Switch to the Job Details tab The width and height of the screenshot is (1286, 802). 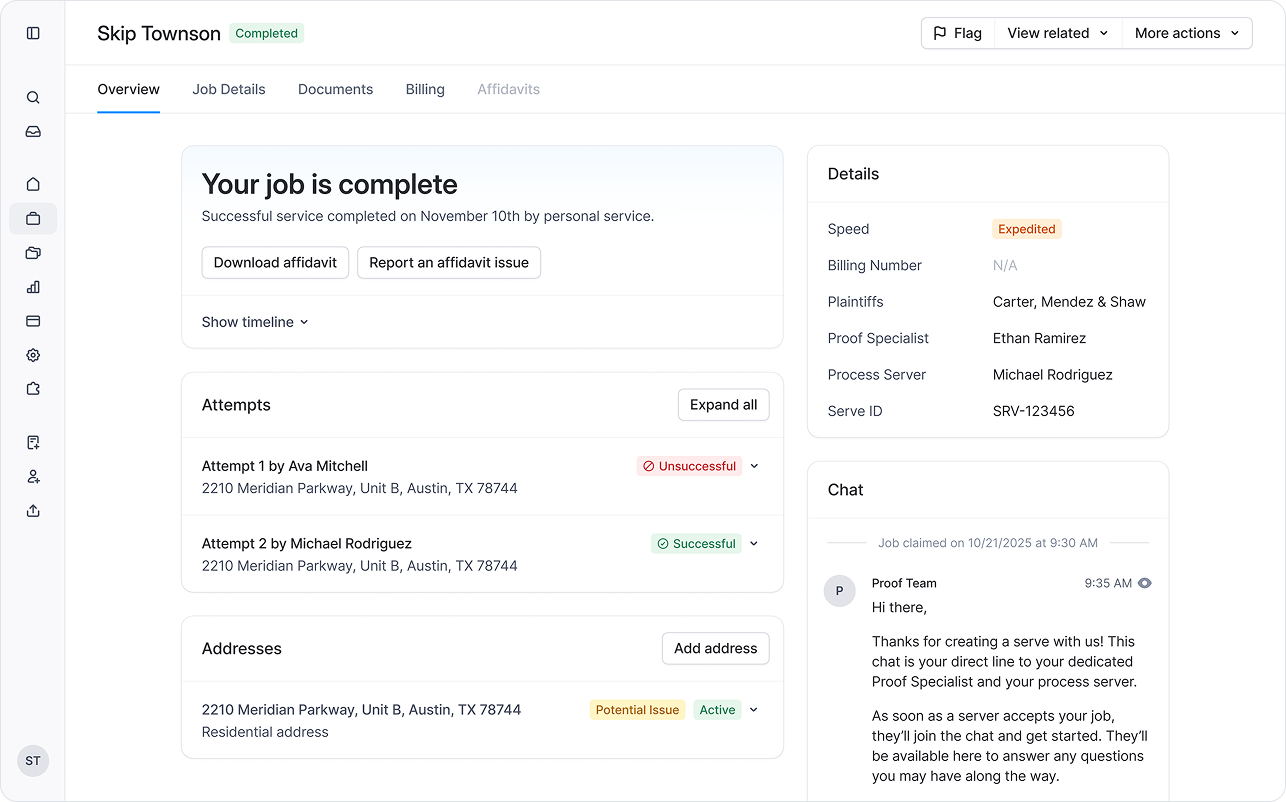tap(229, 89)
